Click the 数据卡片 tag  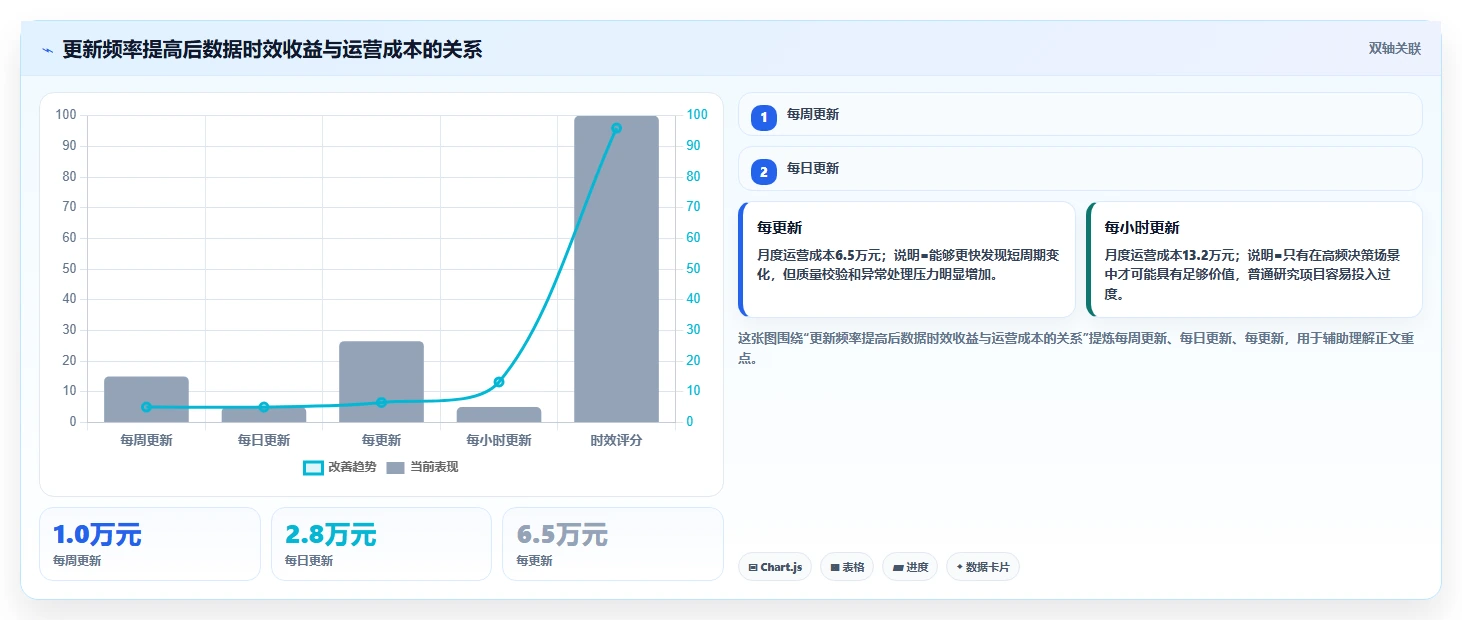click(983, 567)
